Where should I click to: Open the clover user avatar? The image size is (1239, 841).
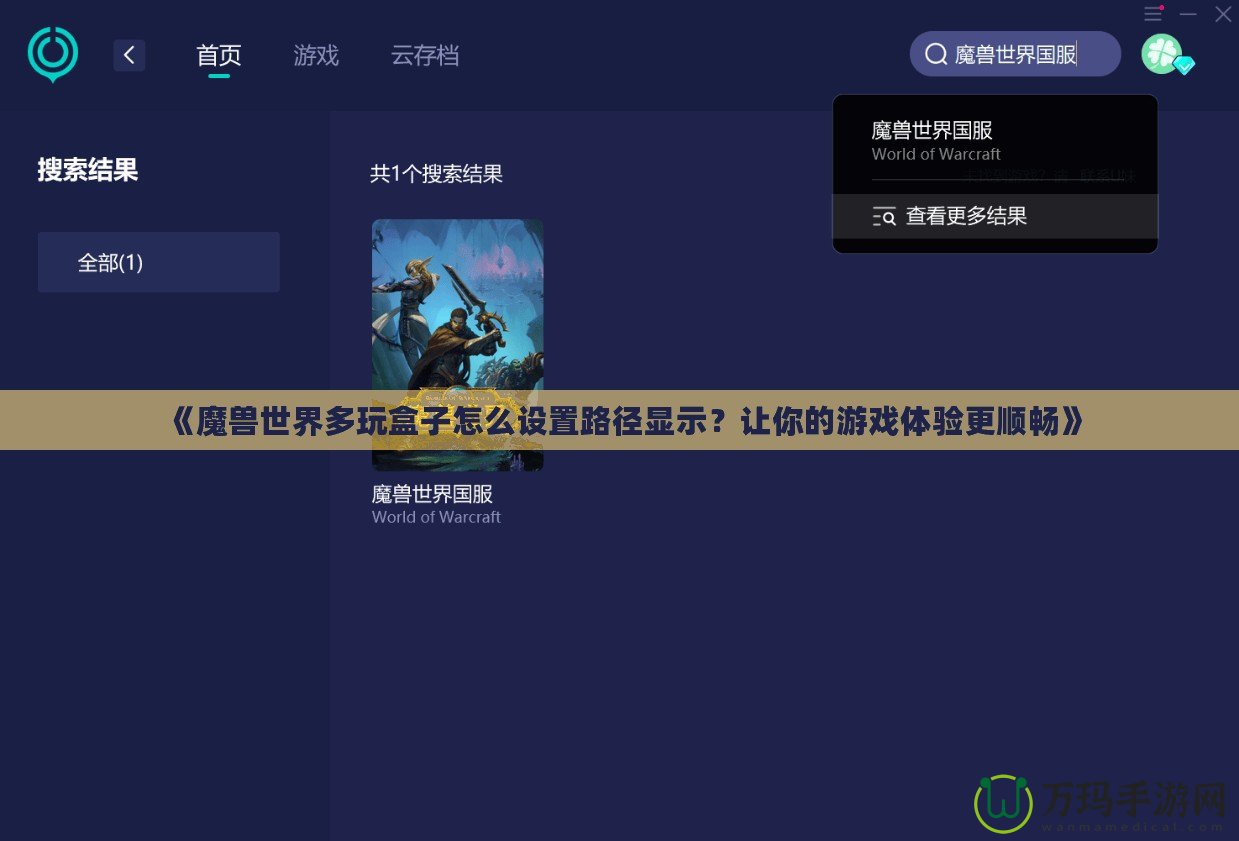click(x=1161, y=54)
